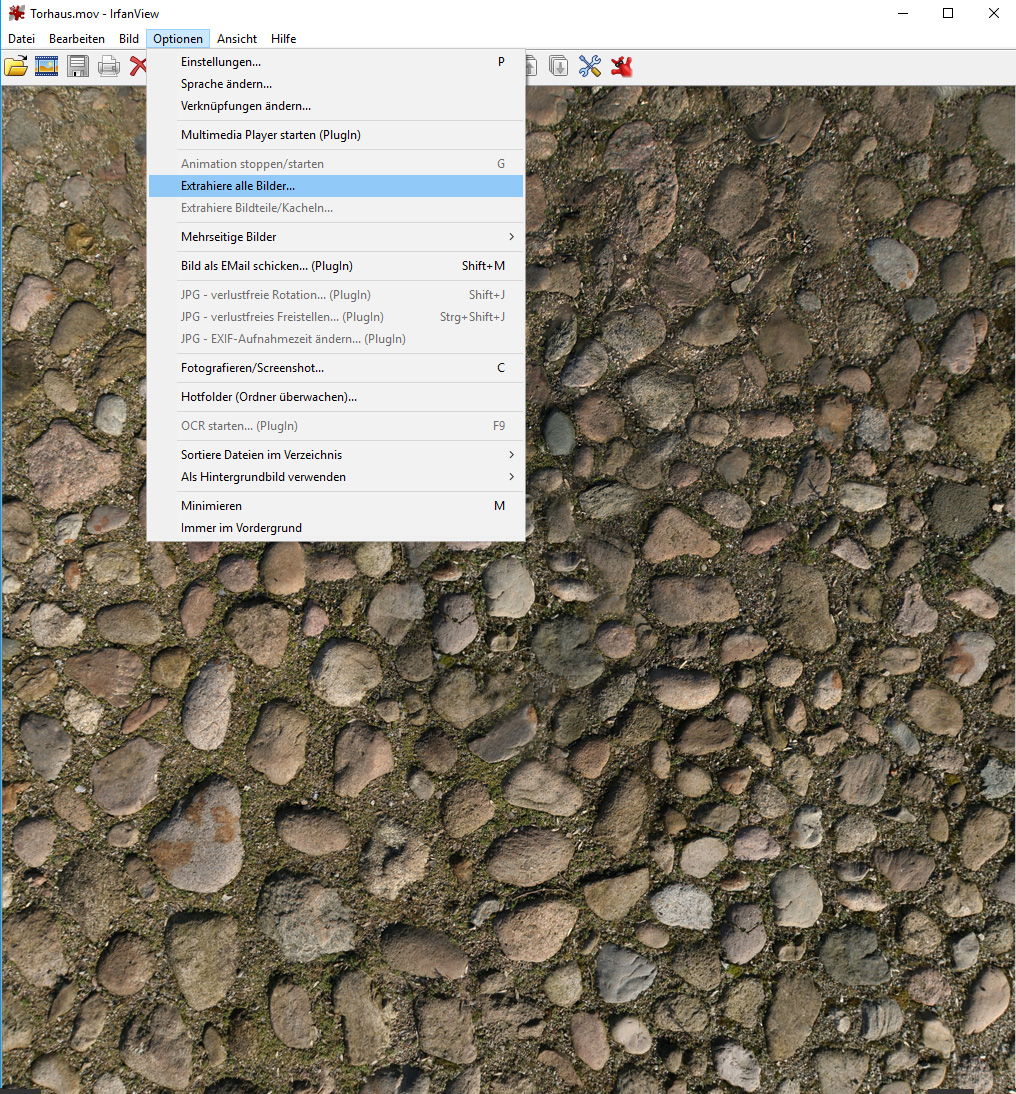Click the red IrfanView mascot About icon
This screenshot has width=1016, height=1094.
[x=622, y=67]
